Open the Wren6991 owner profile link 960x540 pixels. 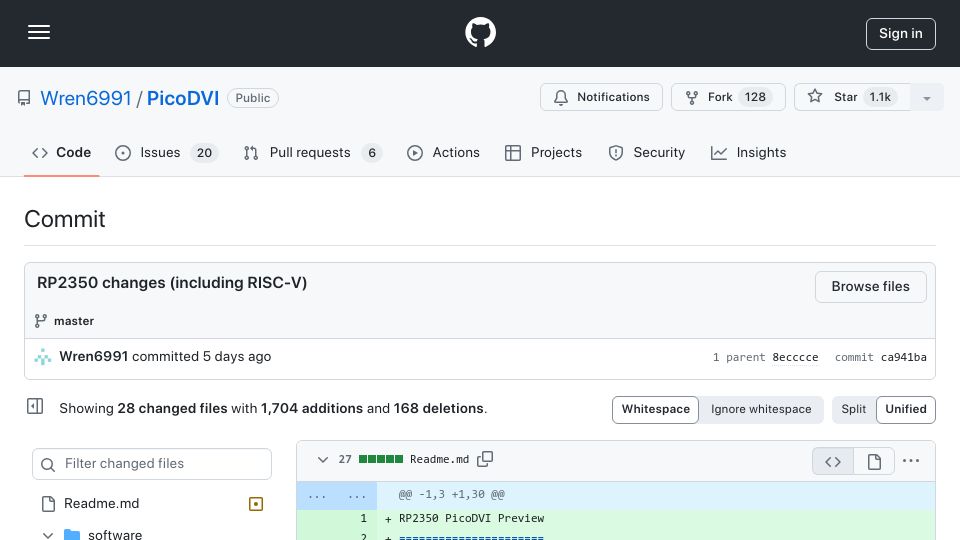(x=86, y=98)
